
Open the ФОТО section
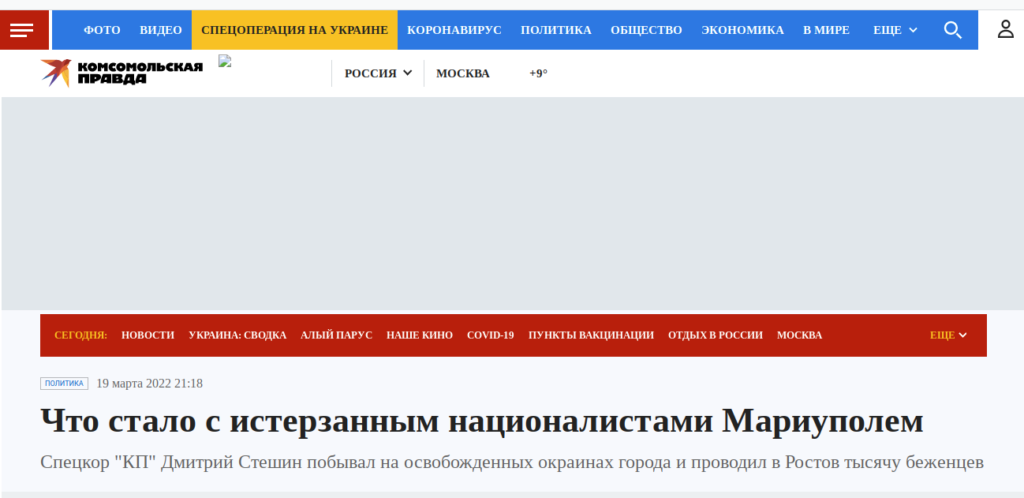coord(102,30)
